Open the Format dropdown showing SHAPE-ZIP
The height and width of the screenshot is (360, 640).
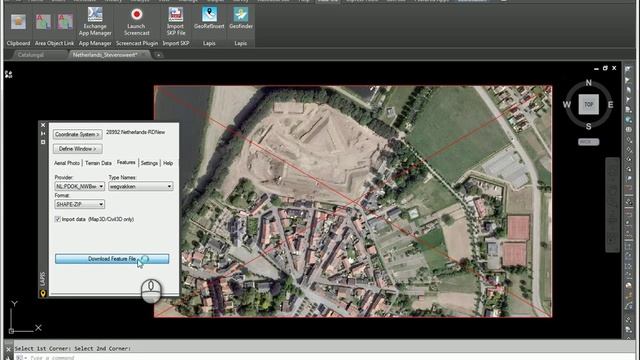(79, 204)
